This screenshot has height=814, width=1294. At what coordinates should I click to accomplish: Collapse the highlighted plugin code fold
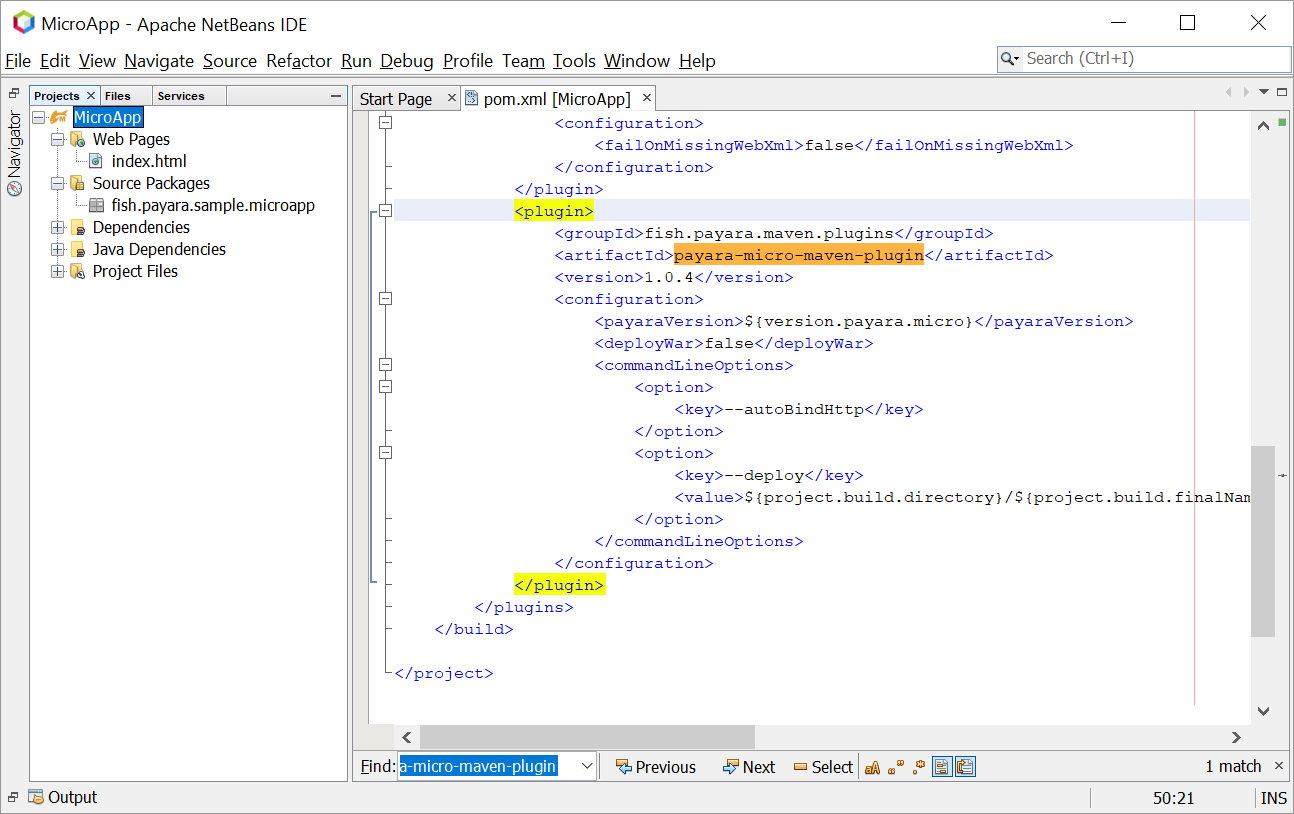385,211
